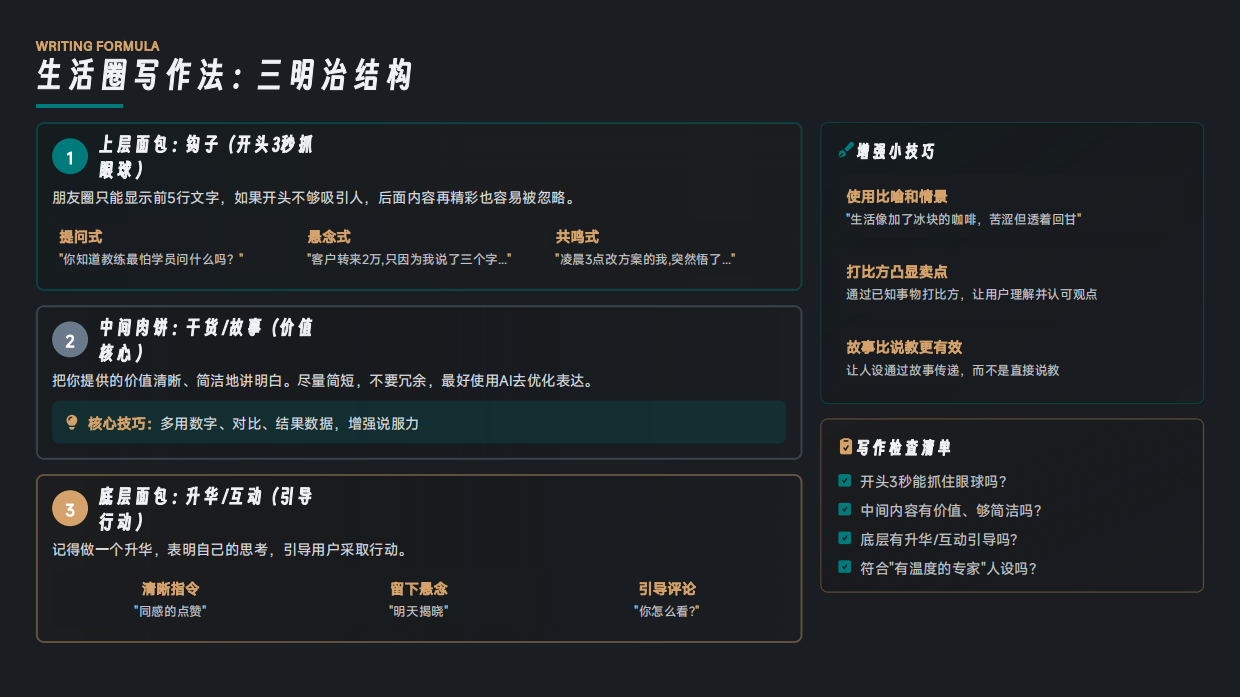The width and height of the screenshot is (1240, 697).
Task: Select the 共鸣式 heading
Action: click(577, 237)
